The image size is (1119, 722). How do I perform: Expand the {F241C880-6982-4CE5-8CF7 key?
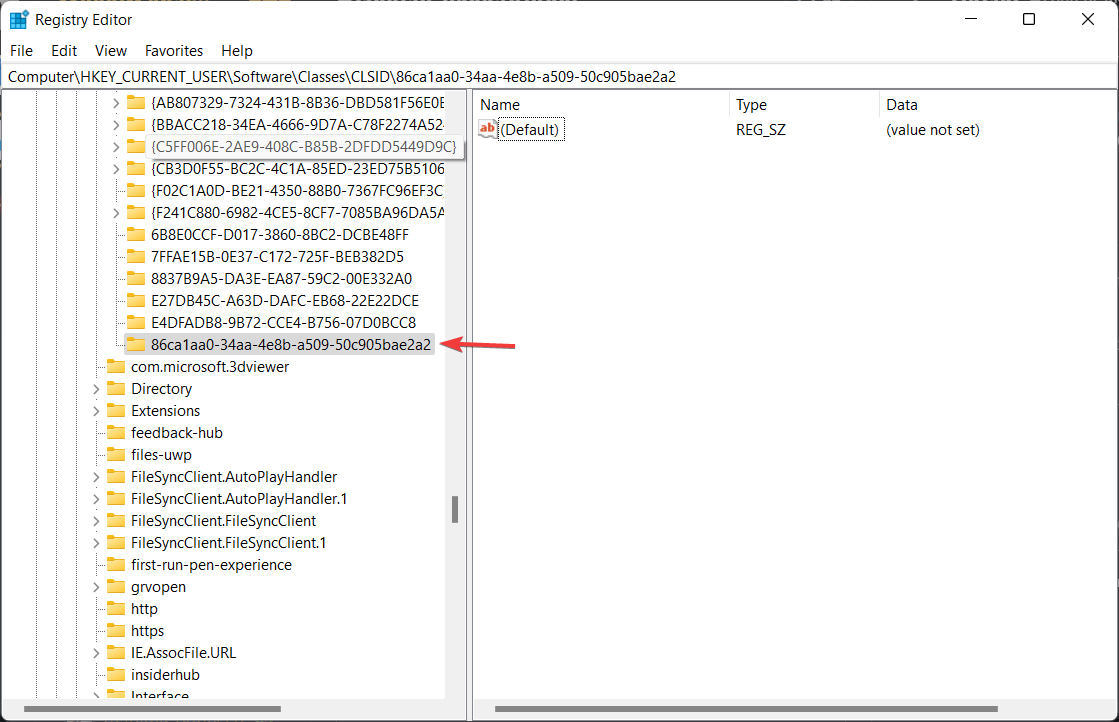(116, 213)
